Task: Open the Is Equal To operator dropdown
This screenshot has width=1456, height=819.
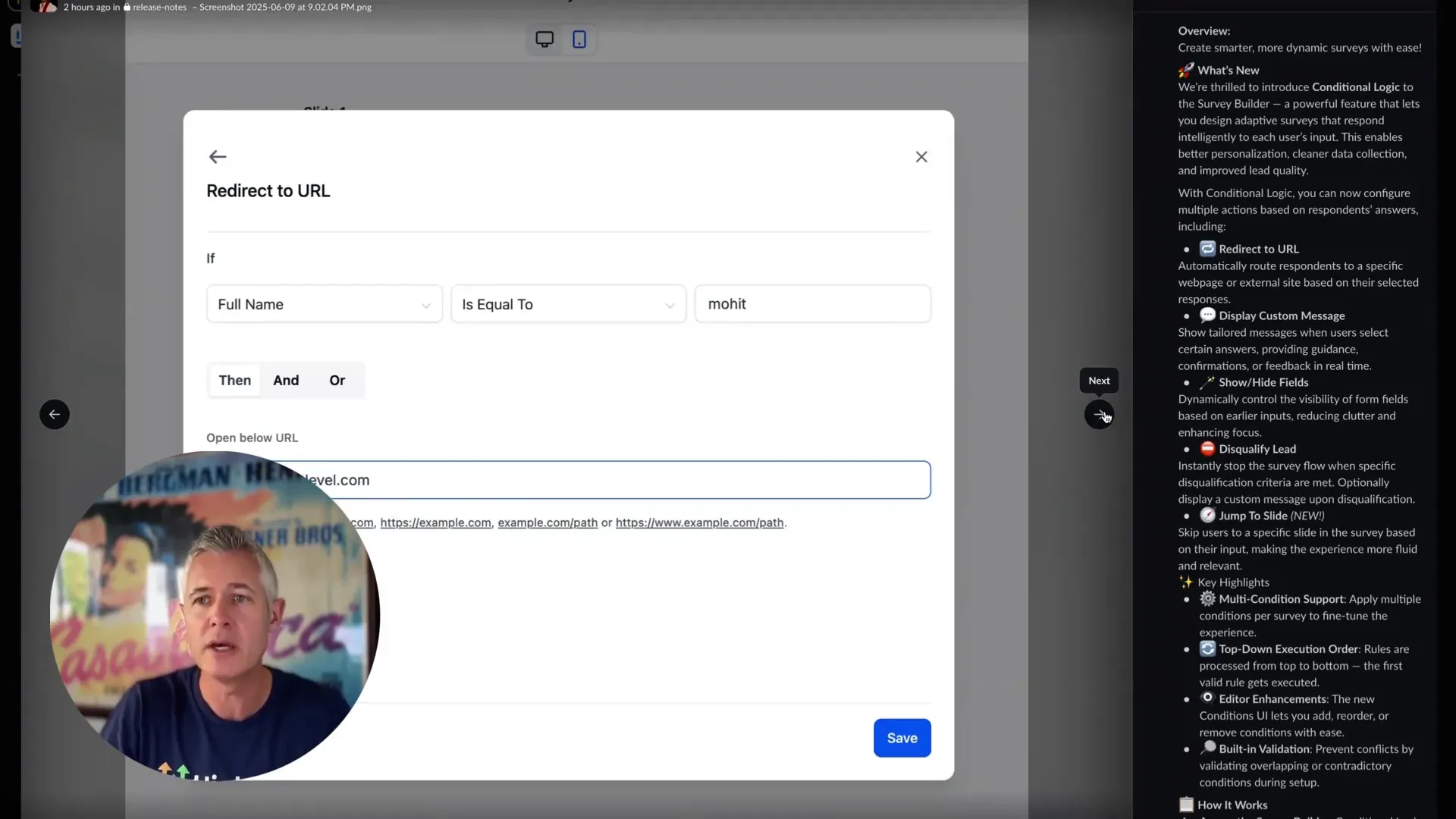Action: coord(569,304)
